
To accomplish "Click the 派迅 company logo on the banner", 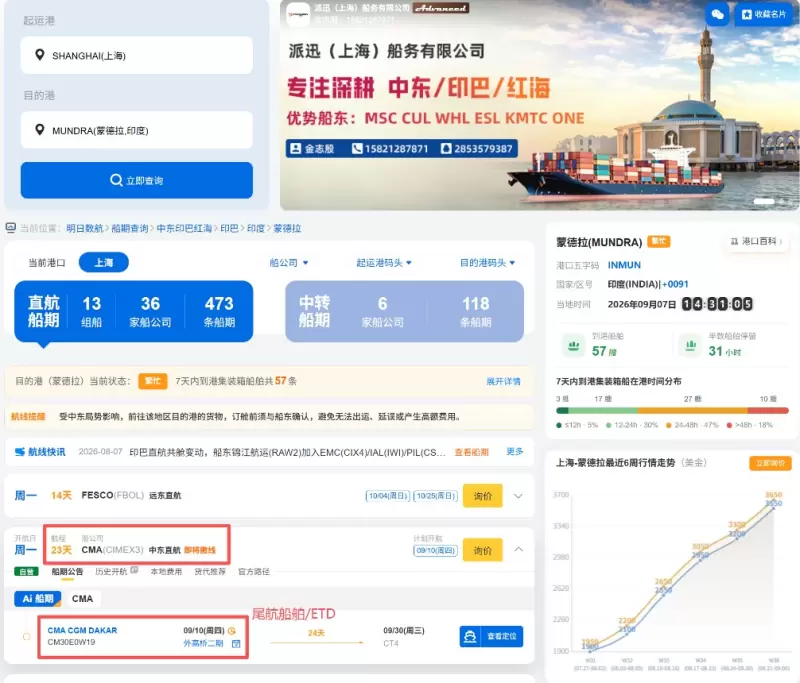I will (297, 14).
